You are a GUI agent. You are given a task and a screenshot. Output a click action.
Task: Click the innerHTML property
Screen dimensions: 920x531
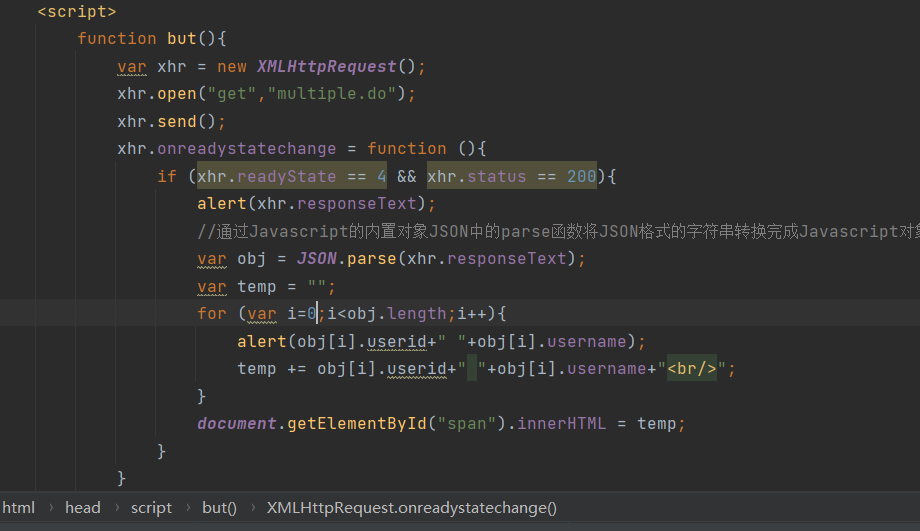click(x=562, y=424)
